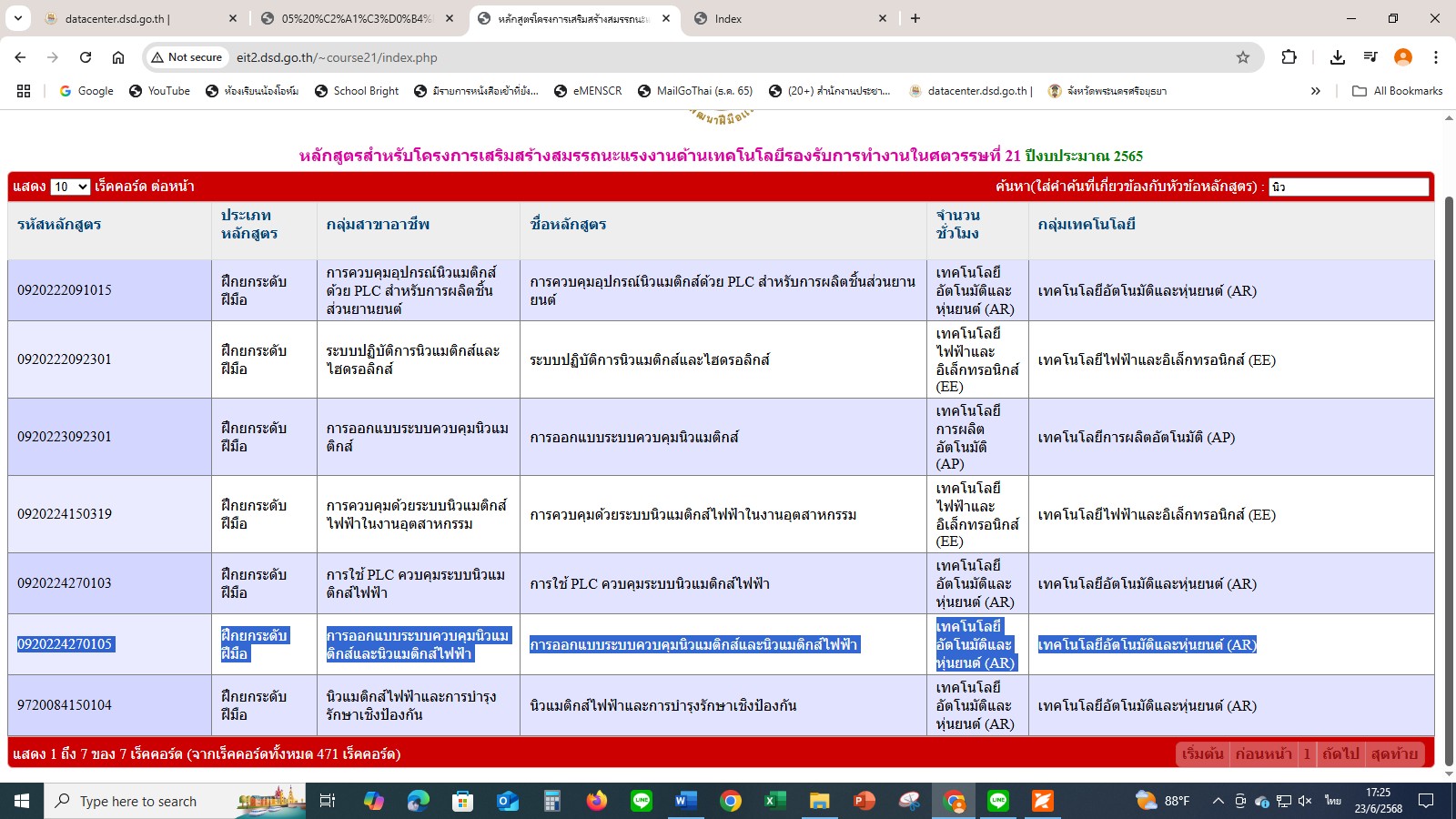The width and height of the screenshot is (1456, 819).
Task: Bookmark this page with the star icon
Action: (x=1243, y=57)
